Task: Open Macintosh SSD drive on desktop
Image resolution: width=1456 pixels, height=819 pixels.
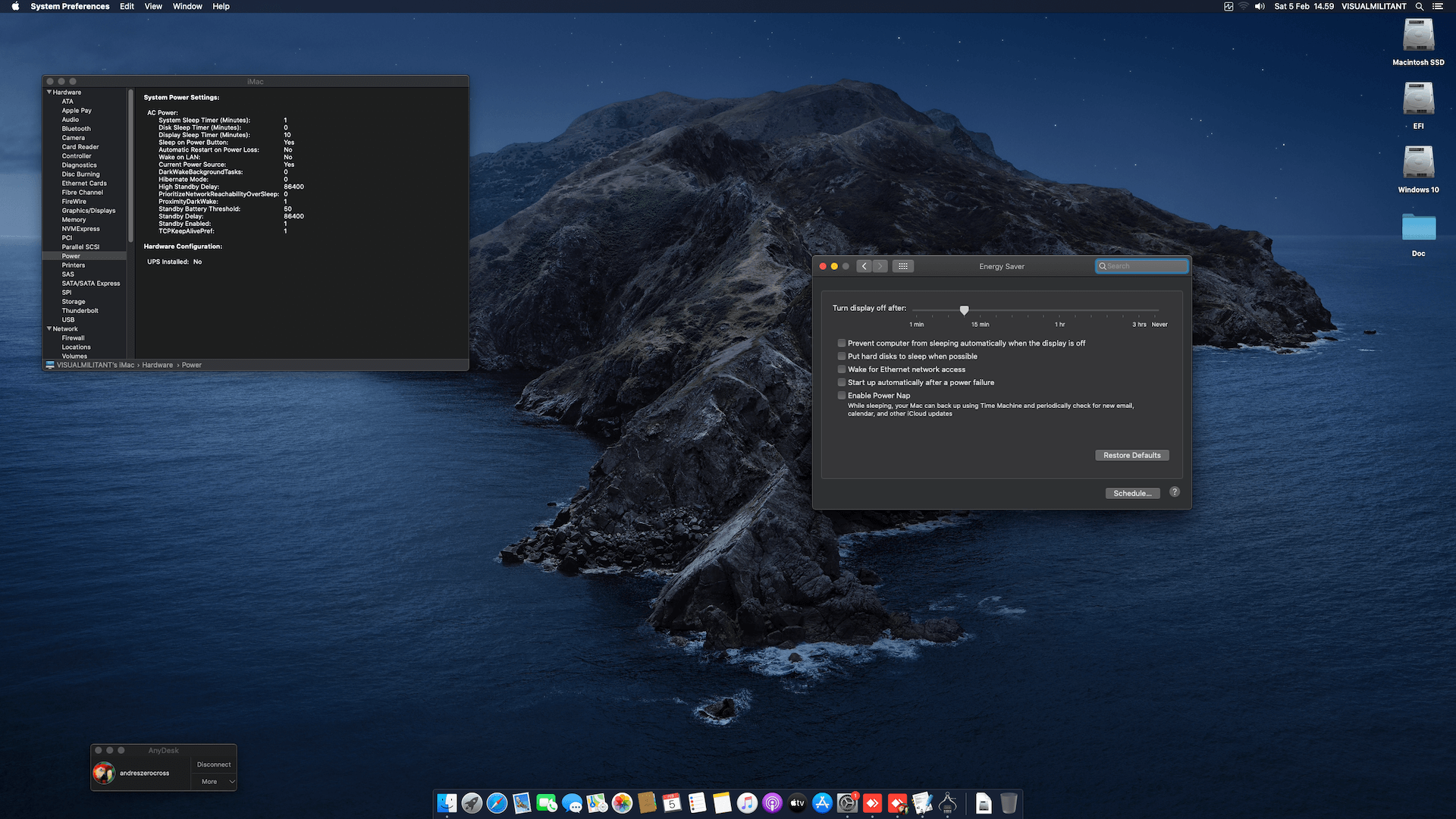Action: click(1418, 36)
